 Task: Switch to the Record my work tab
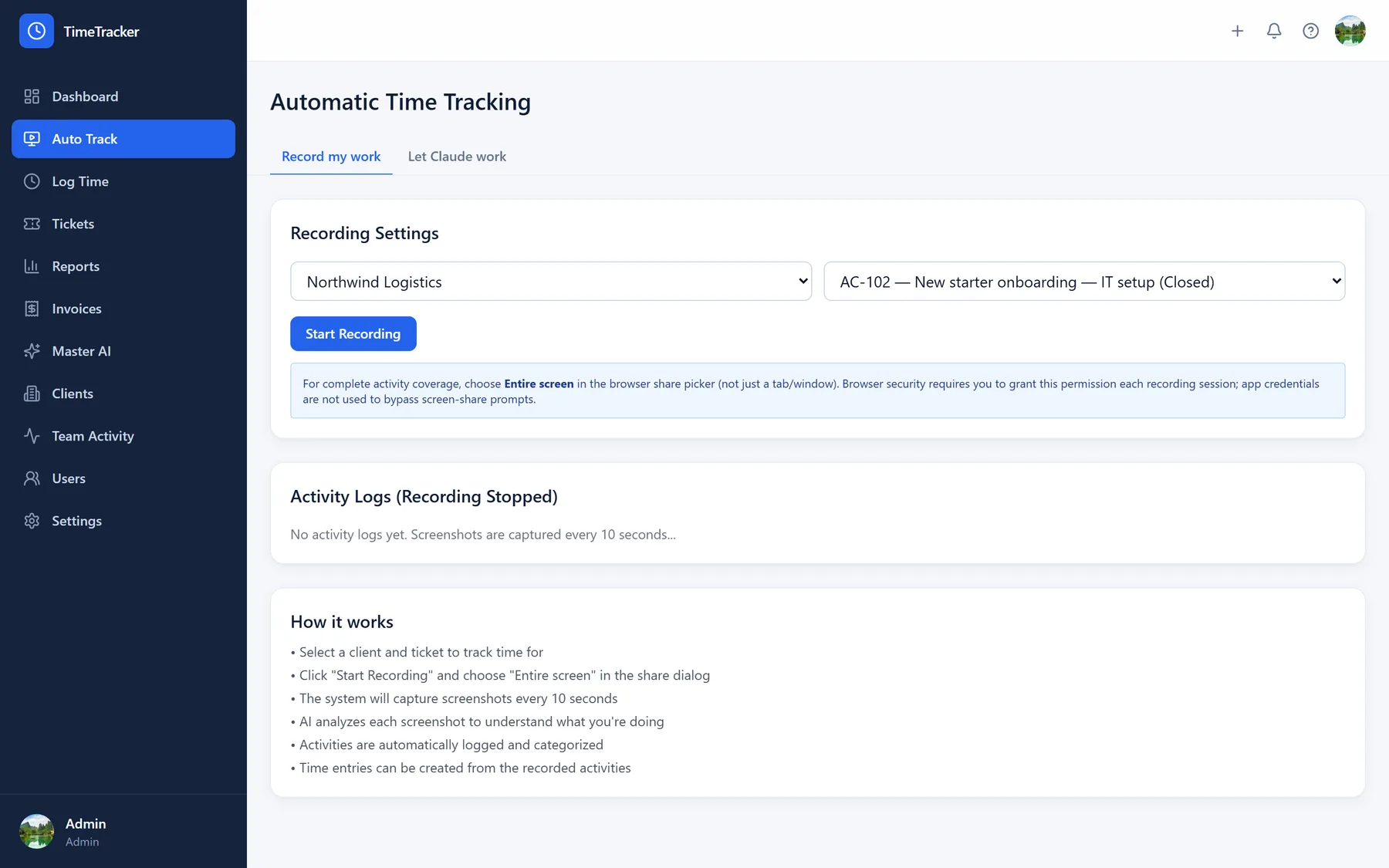tap(331, 157)
